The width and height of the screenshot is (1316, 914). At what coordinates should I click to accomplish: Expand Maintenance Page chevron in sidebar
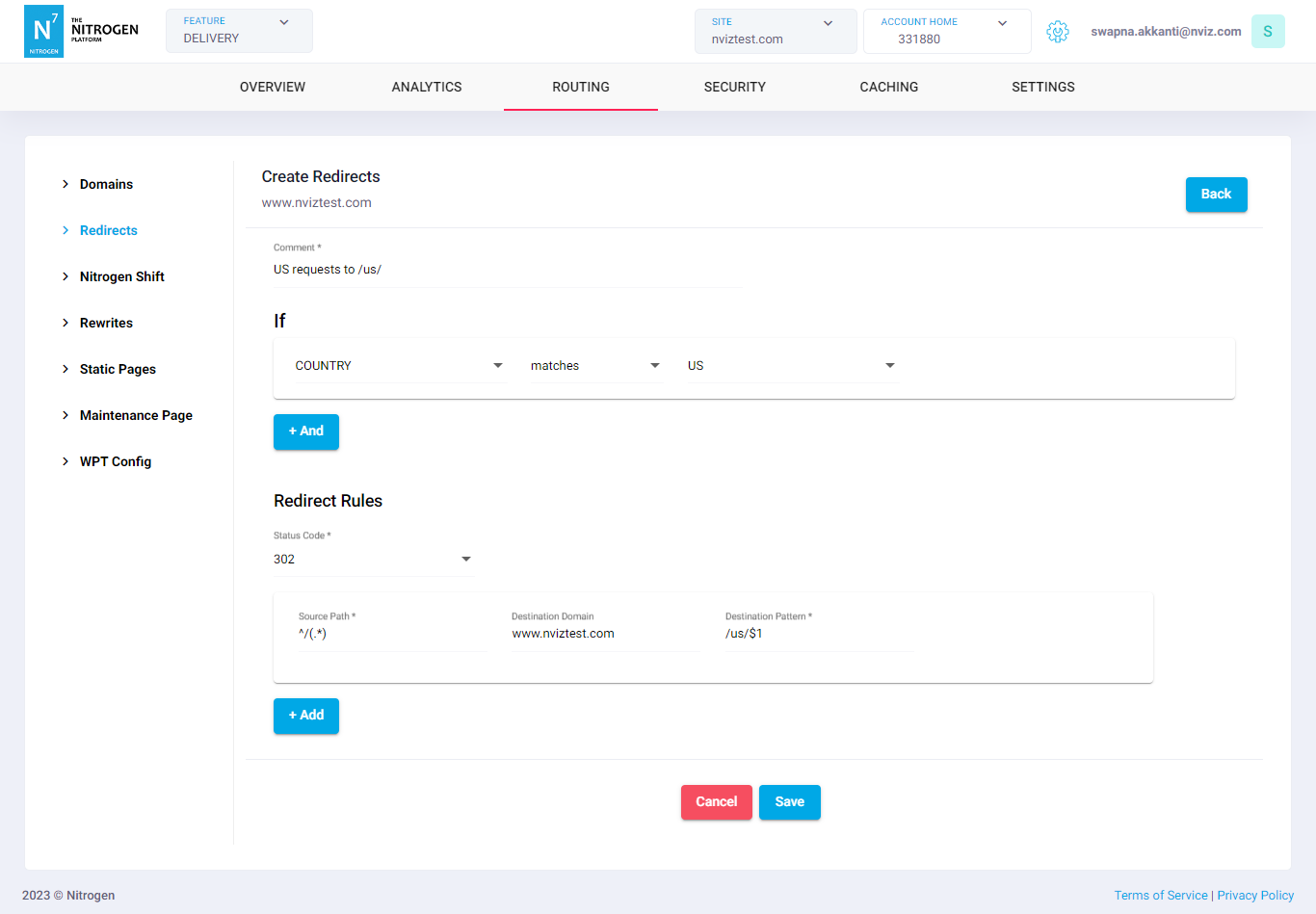(66, 415)
